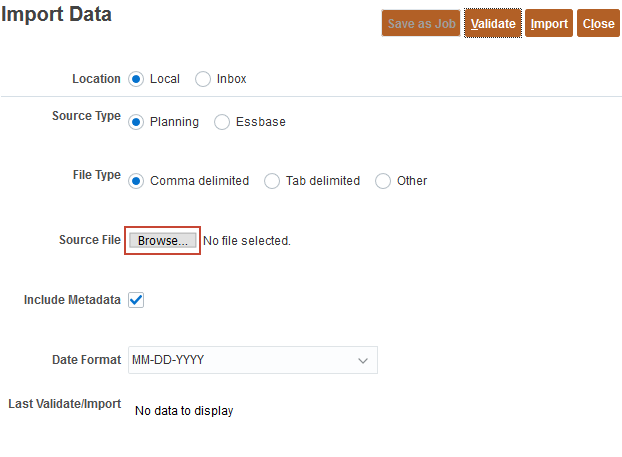Click the Import Data heading

coord(56,15)
